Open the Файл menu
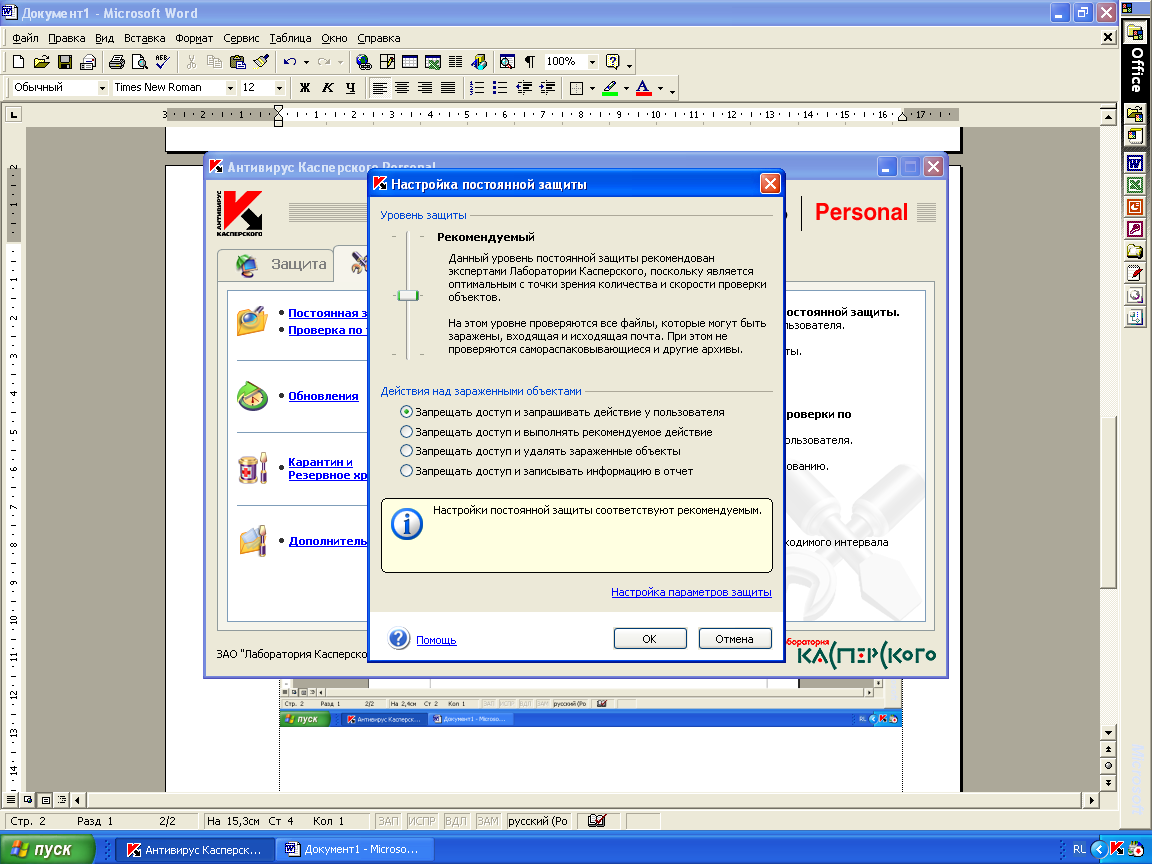The image size is (1152, 864). 25,38
